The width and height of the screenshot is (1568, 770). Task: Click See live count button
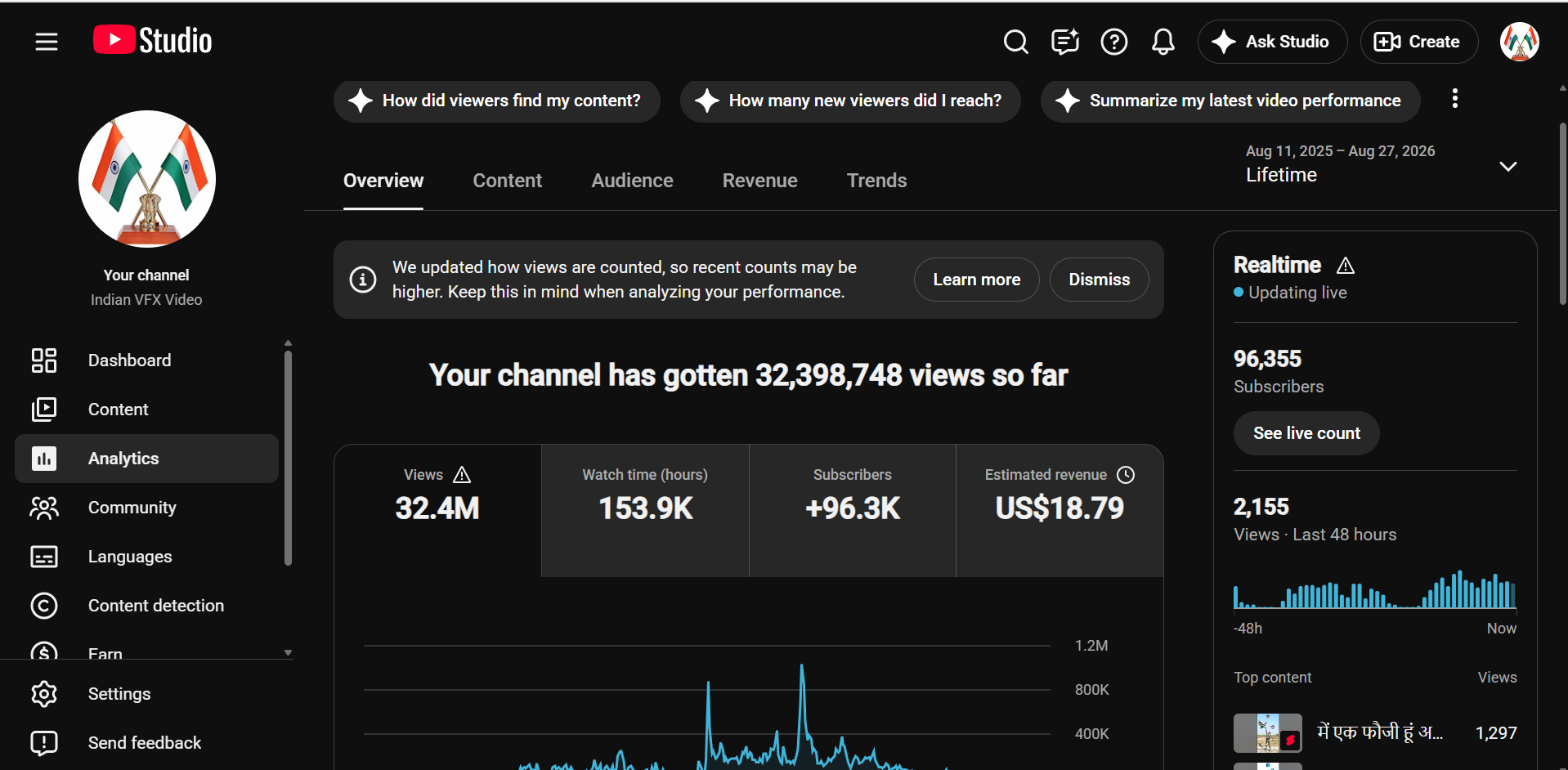1306,433
